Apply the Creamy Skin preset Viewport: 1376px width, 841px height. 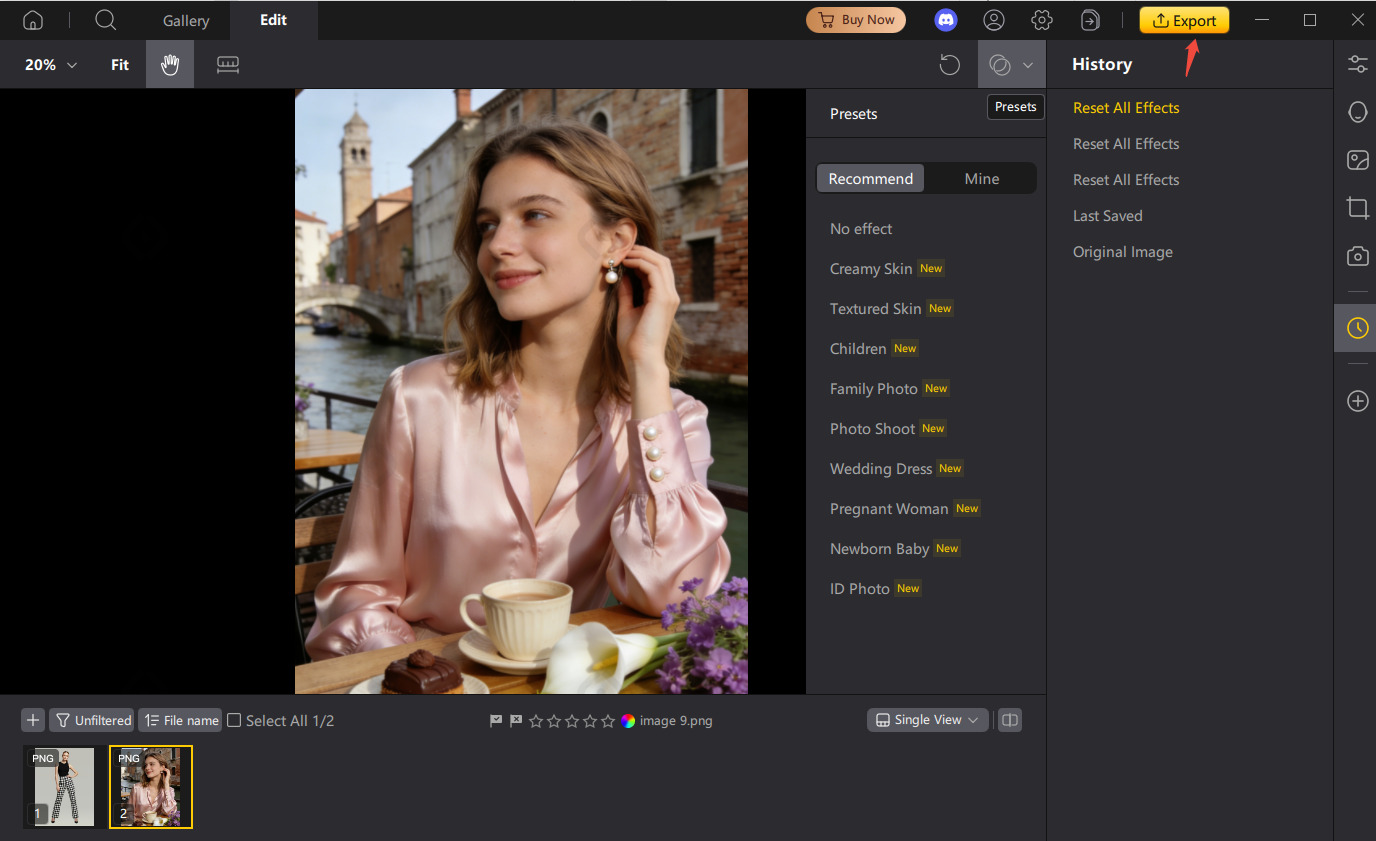870,269
